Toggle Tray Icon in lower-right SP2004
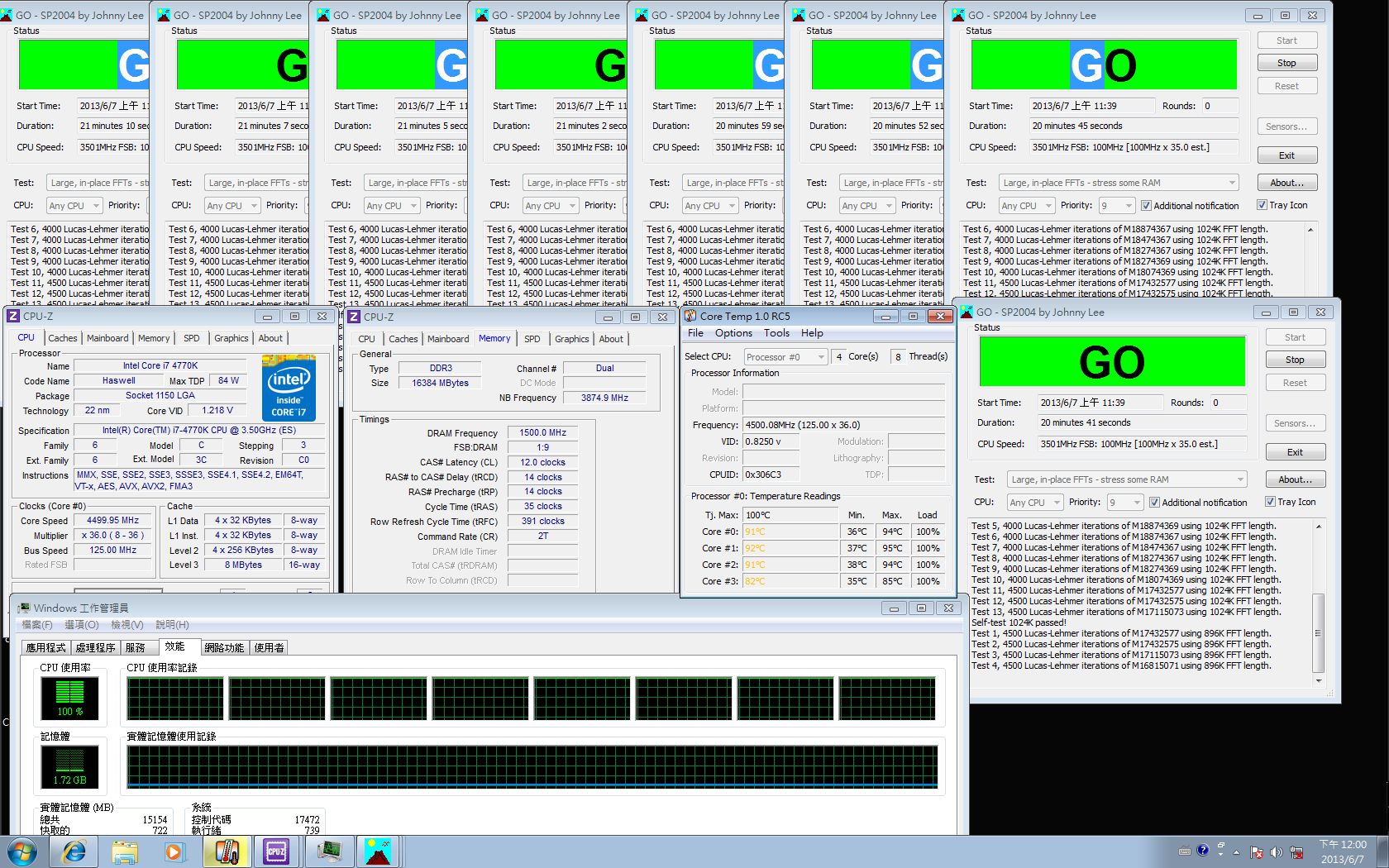The width and height of the screenshot is (1389, 868). click(x=1270, y=502)
